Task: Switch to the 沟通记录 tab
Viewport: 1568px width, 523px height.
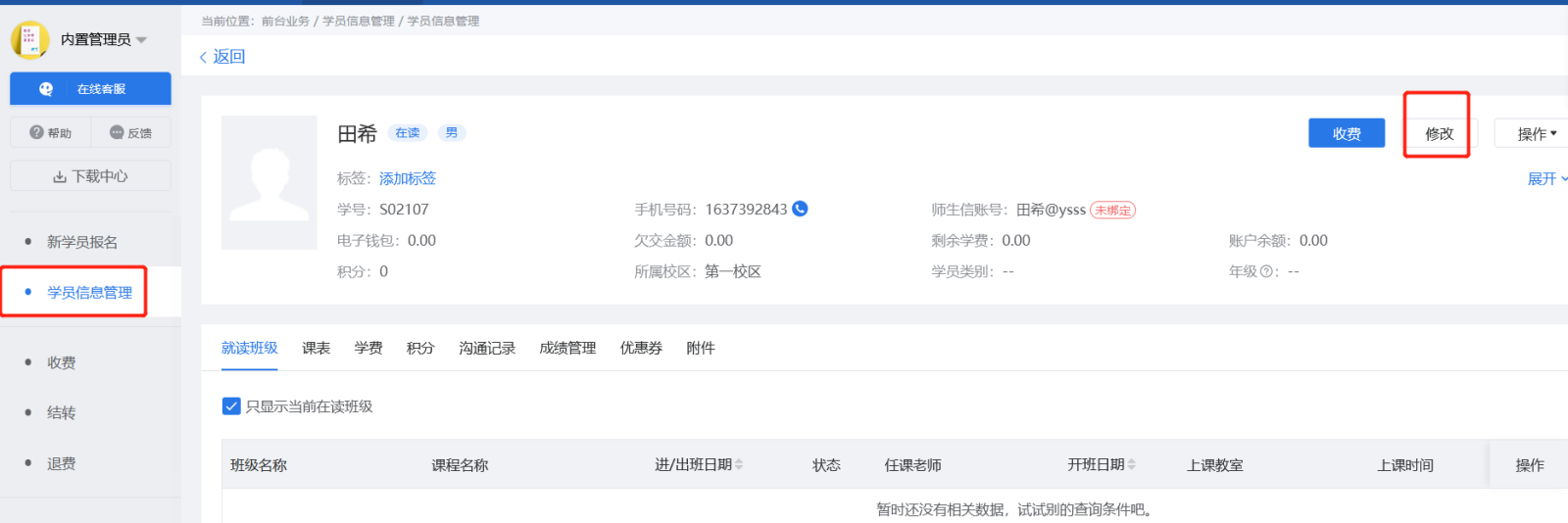Action: [487, 348]
